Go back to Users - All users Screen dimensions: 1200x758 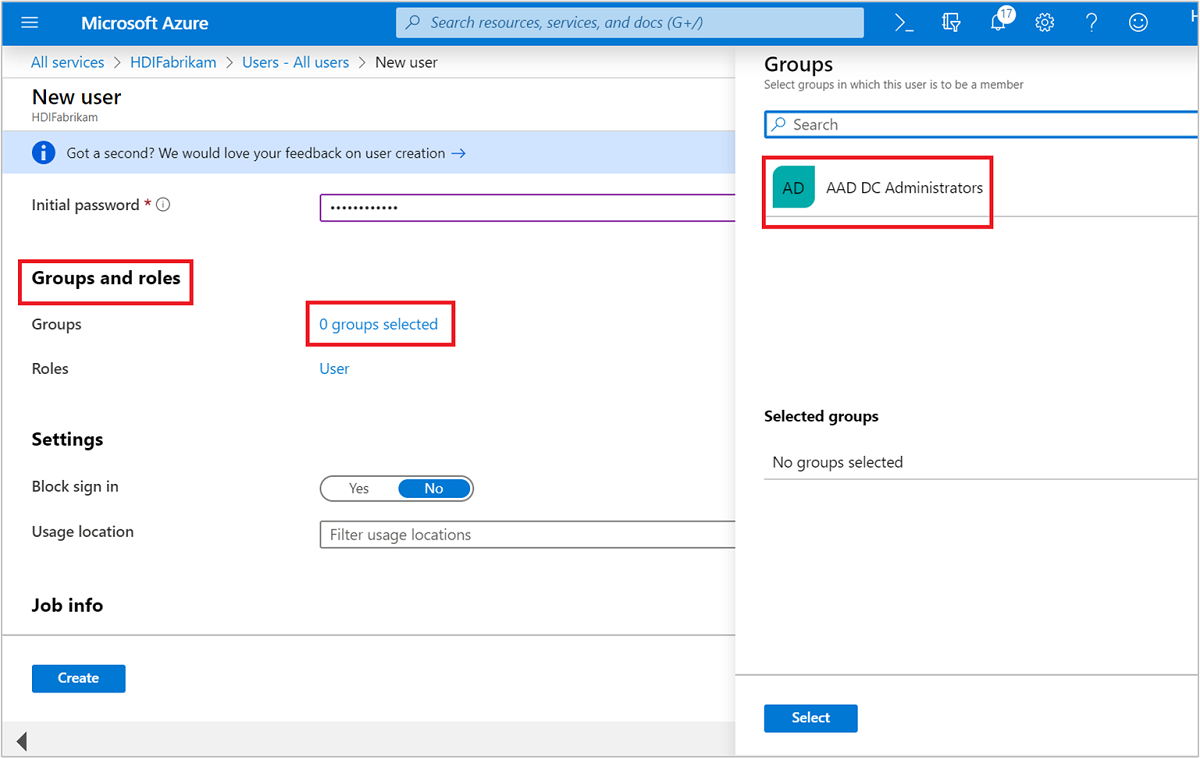pos(295,62)
